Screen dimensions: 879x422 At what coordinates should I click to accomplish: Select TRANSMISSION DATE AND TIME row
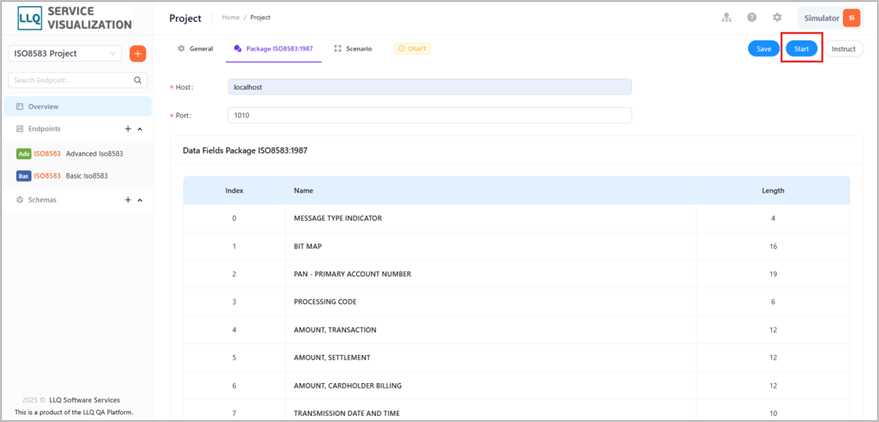pyautogui.click(x=516, y=411)
